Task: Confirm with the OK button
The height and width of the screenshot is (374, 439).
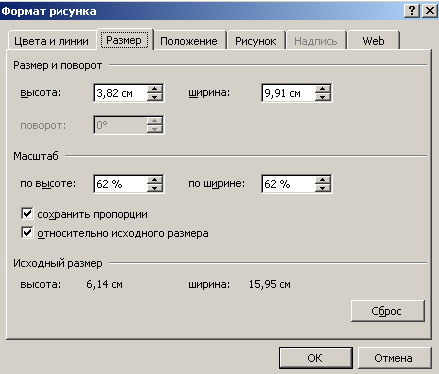Action: [x=315, y=358]
